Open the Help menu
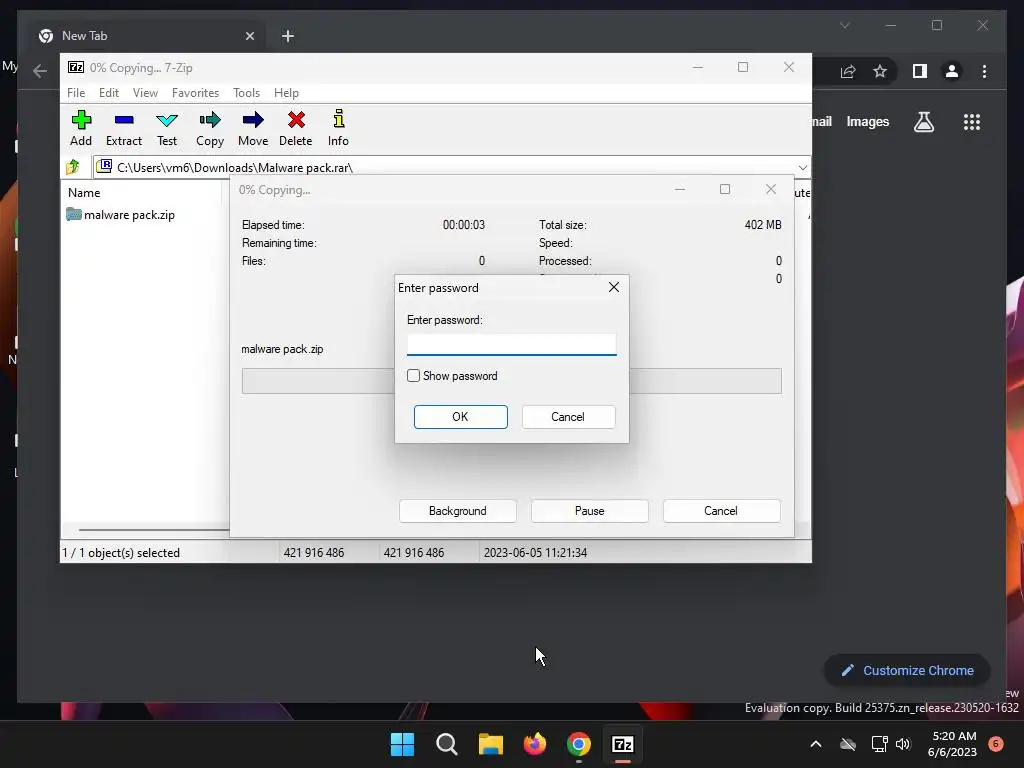The image size is (1024, 768). point(286,93)
